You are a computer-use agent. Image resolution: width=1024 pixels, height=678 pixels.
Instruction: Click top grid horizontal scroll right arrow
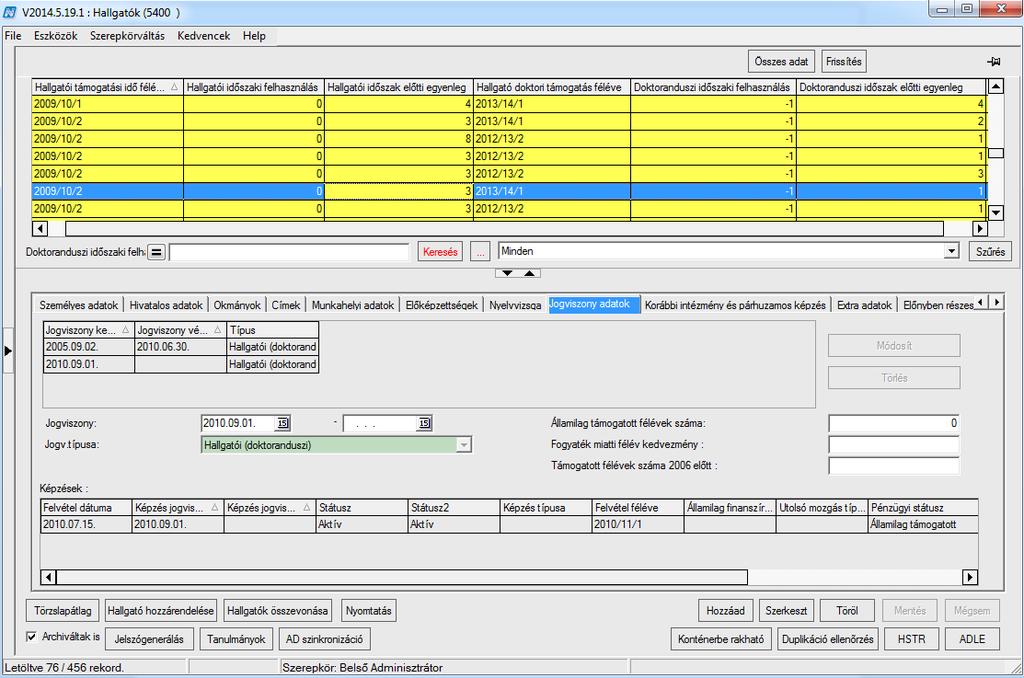[979, 229]
